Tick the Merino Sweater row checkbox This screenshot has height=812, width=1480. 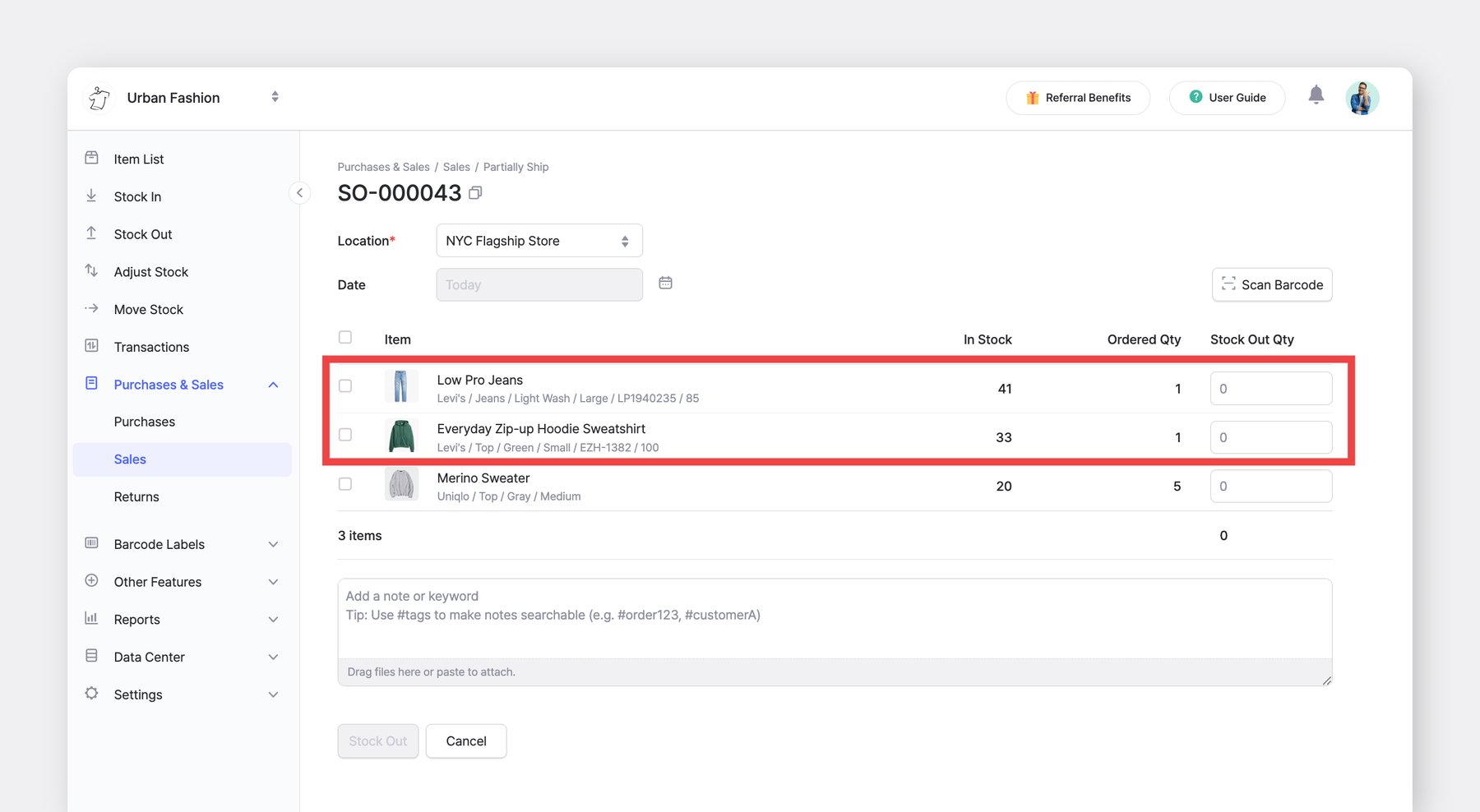[x=345, y=484]
